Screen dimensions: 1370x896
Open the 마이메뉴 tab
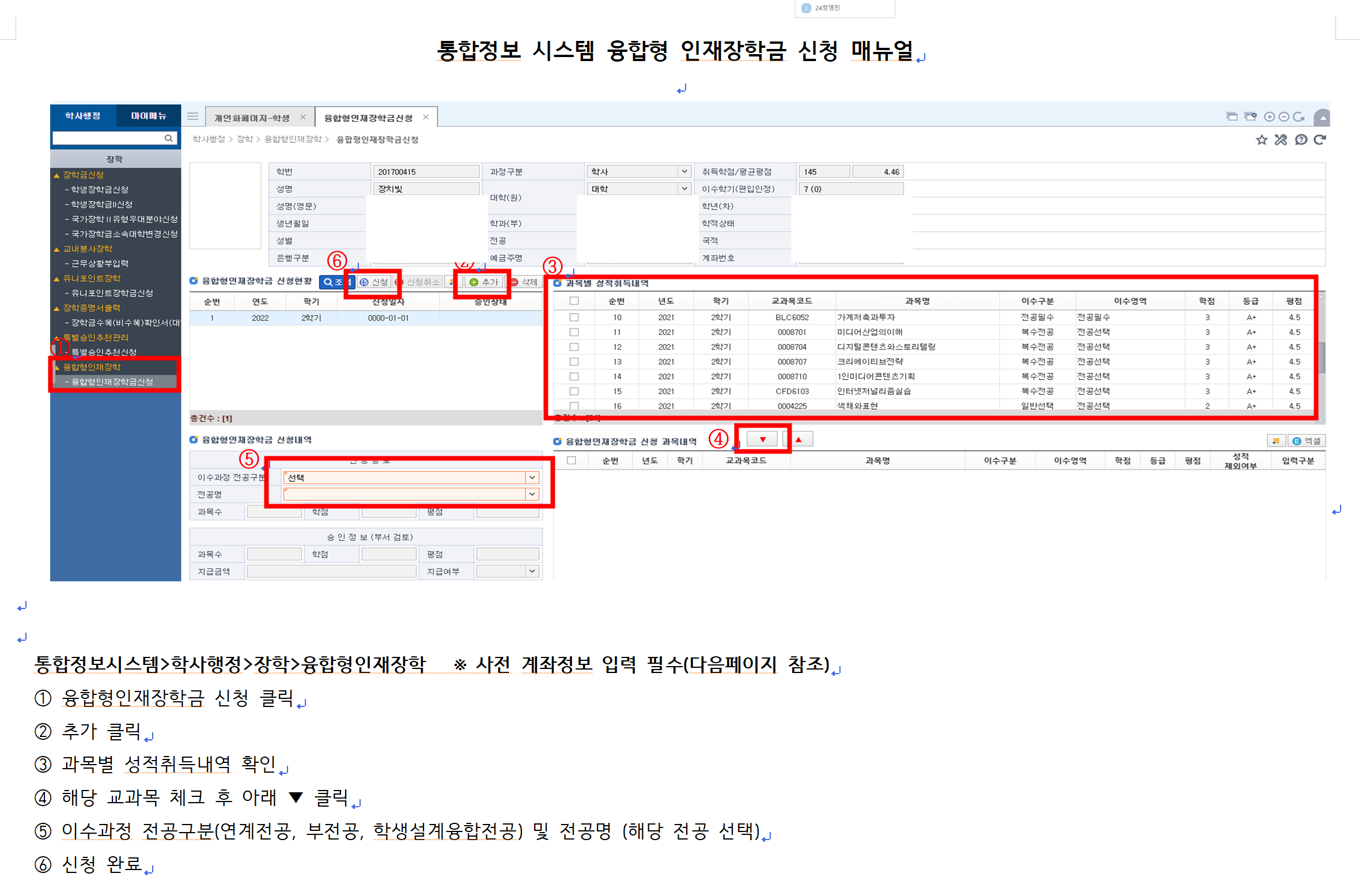tap(149, 116)
